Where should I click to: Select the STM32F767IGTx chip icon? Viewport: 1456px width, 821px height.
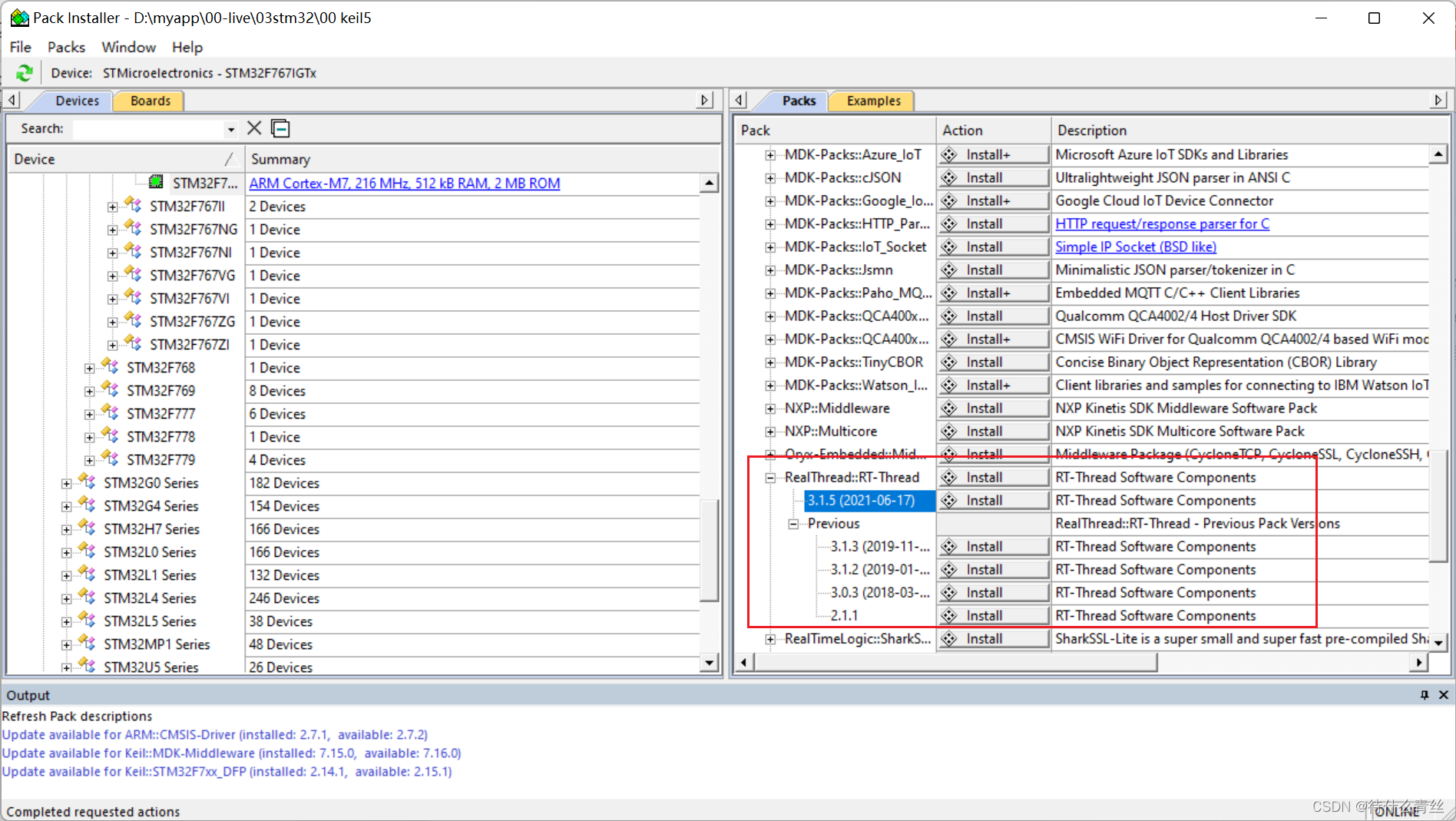tap(156, 182)
